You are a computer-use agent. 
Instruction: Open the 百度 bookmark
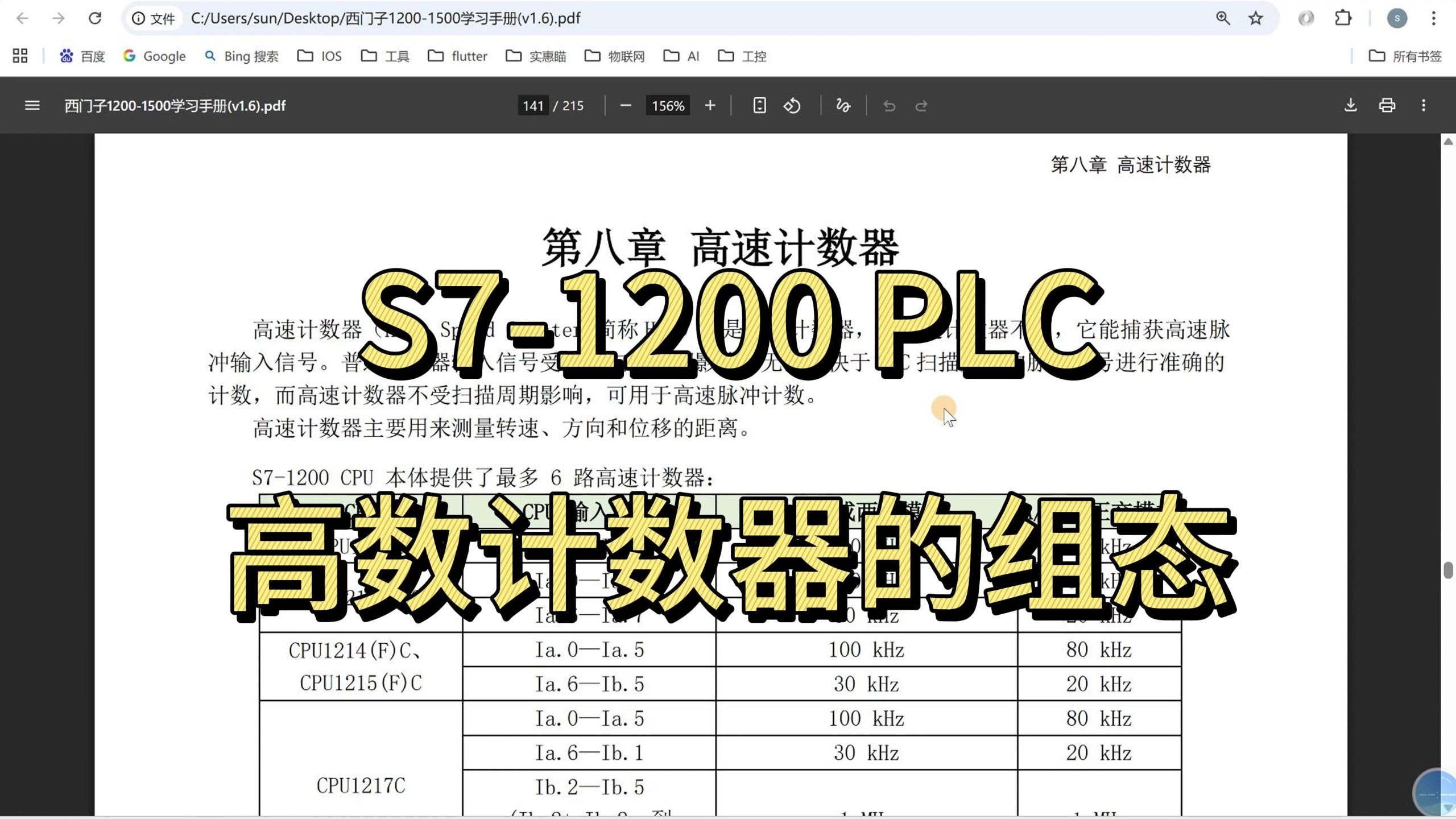[82, 56]
